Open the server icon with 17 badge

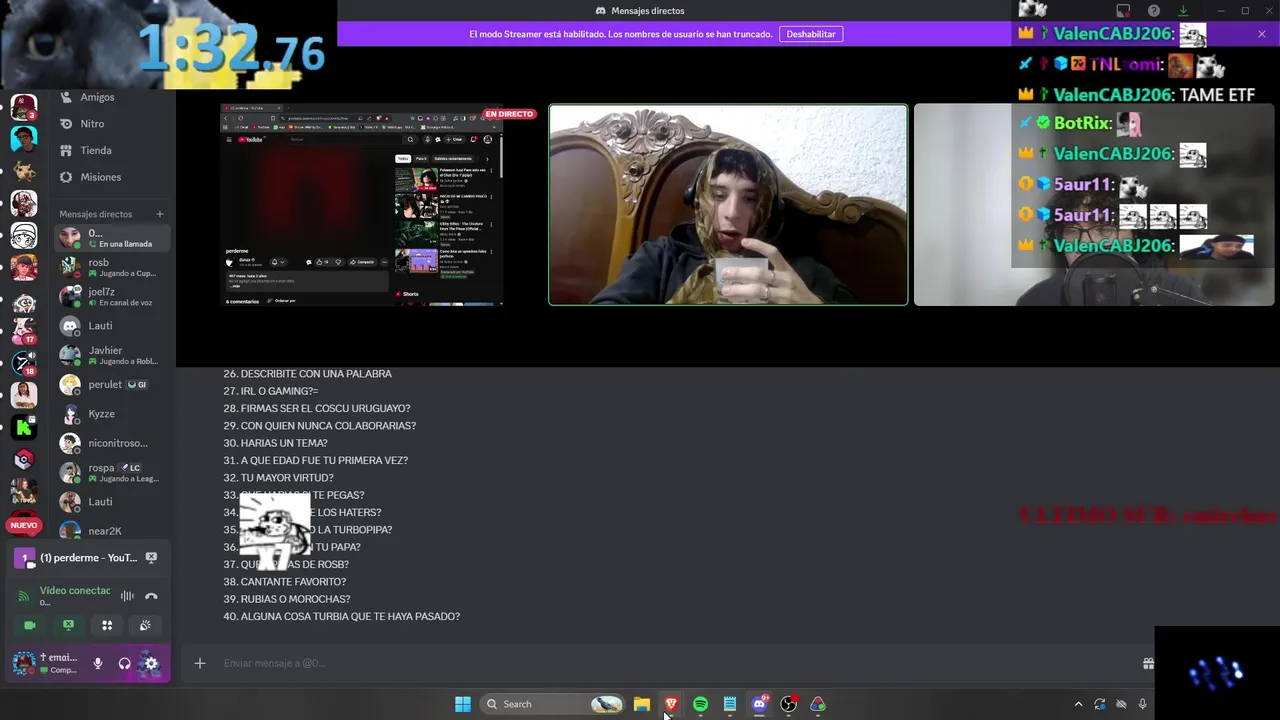click(24, 331)
